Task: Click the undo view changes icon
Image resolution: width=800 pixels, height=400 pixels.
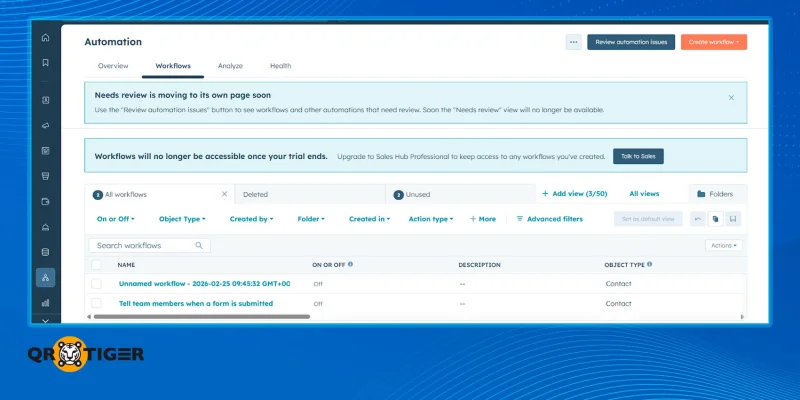Action: [698, 219]
